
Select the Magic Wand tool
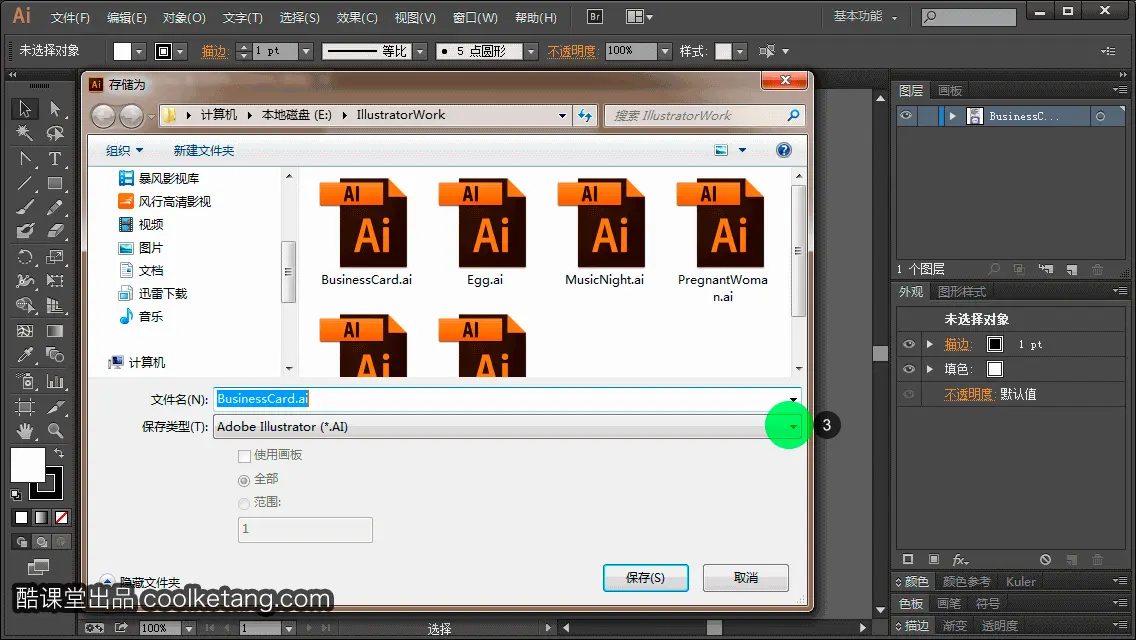(x=25, y=133)
